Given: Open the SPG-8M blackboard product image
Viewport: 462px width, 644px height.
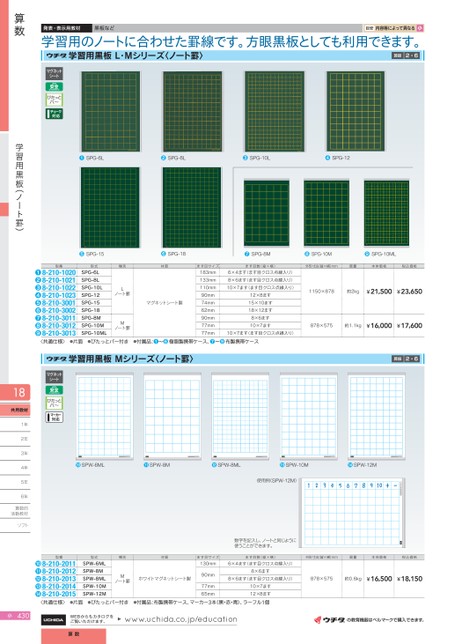Looking at the screenshot, I should point(267,213).
